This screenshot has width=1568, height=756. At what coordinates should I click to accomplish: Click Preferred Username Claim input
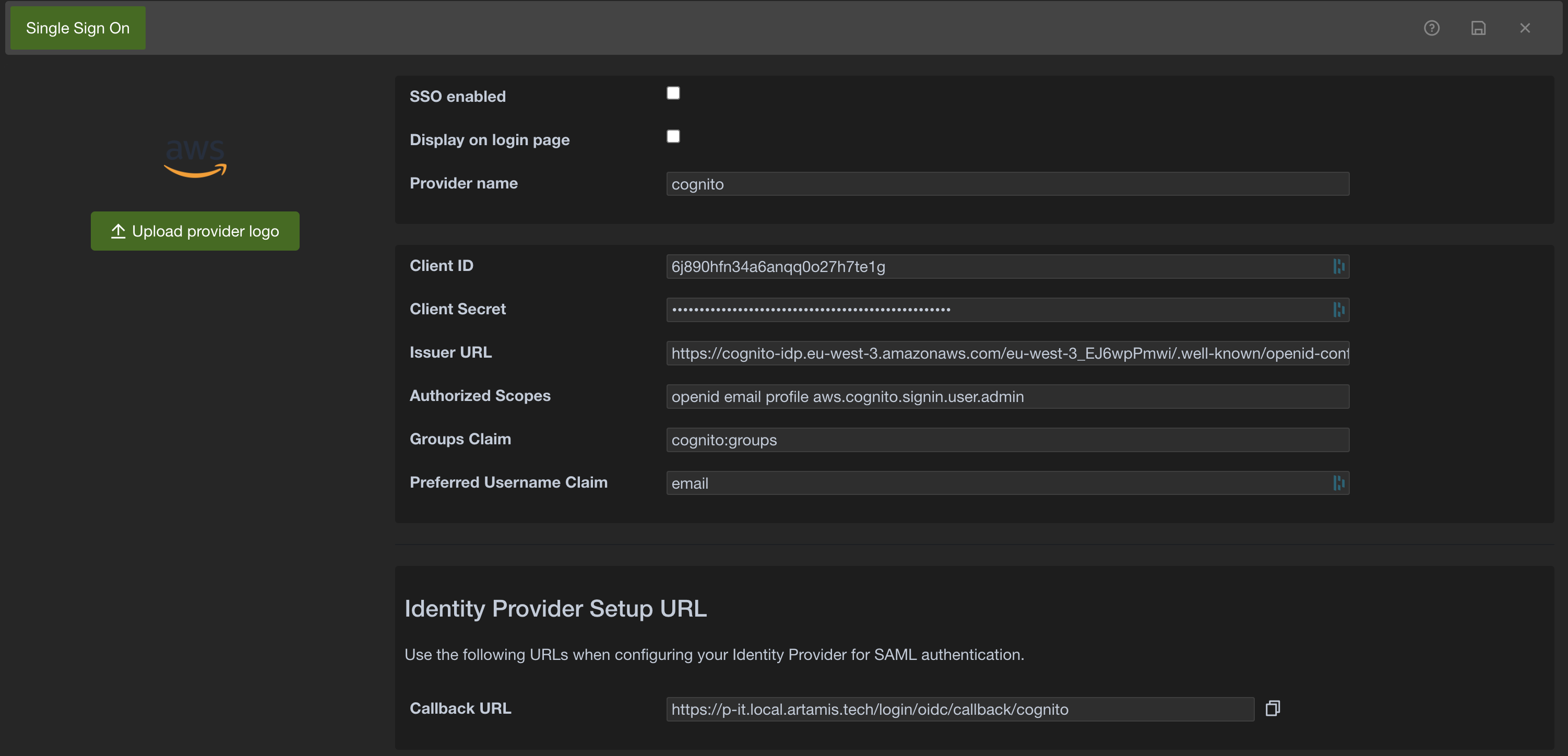pyautogui.click(x=1007, y=483)
